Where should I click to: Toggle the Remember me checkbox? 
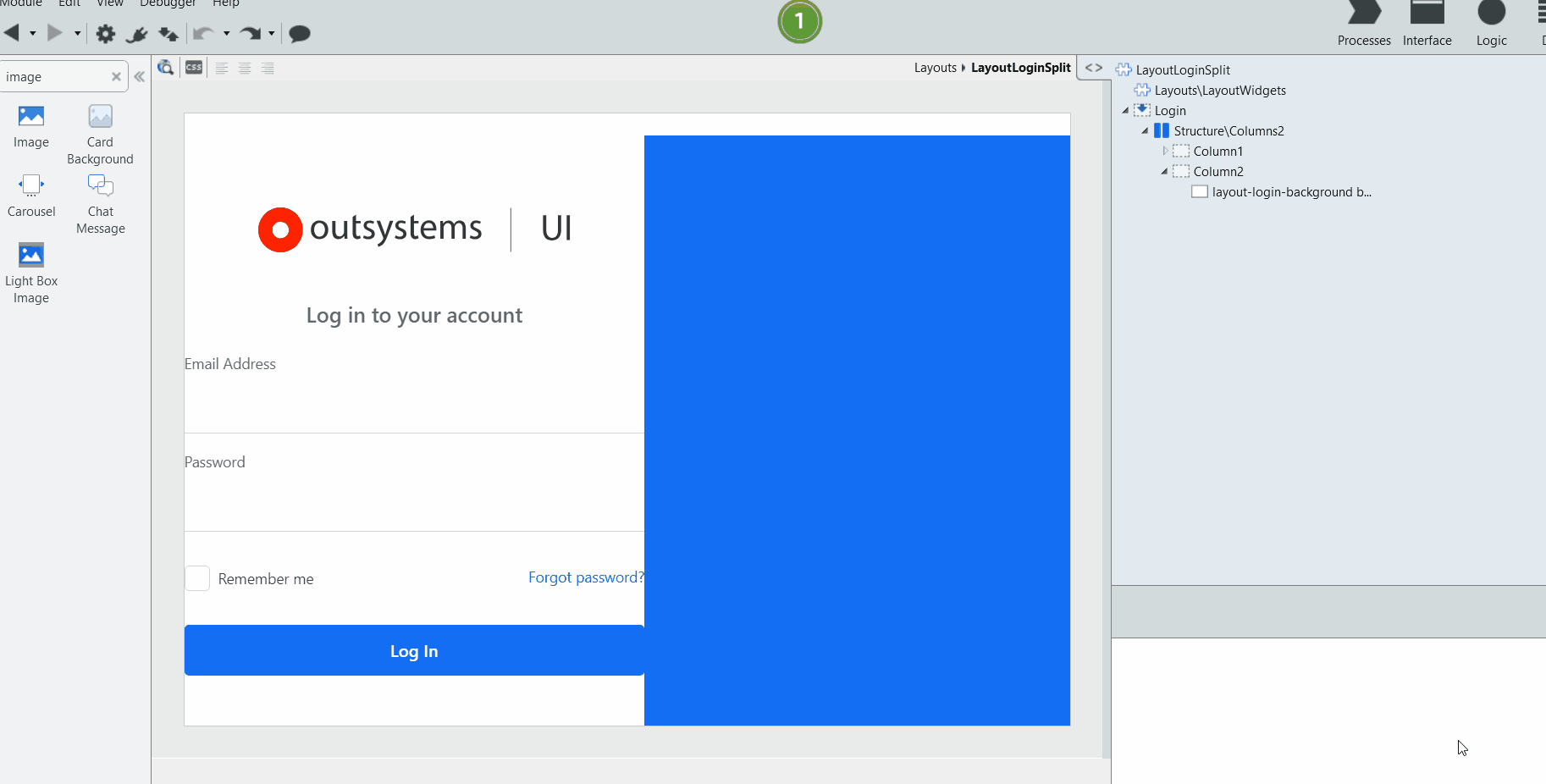pos(197,578)
